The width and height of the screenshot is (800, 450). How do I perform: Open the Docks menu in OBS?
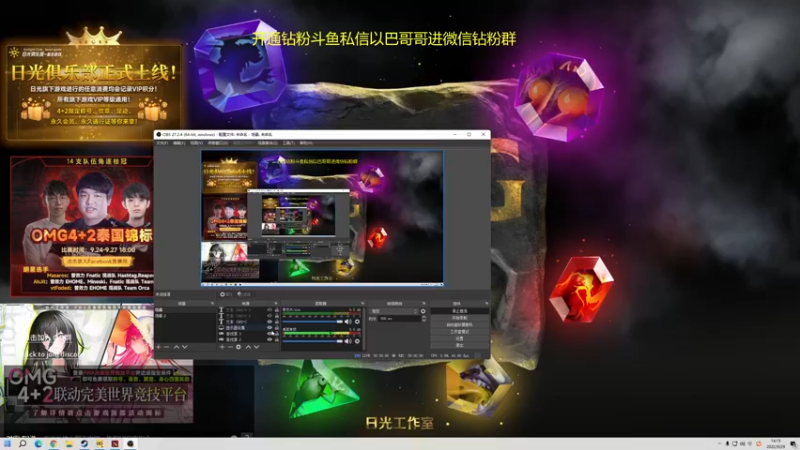point(217,143)
